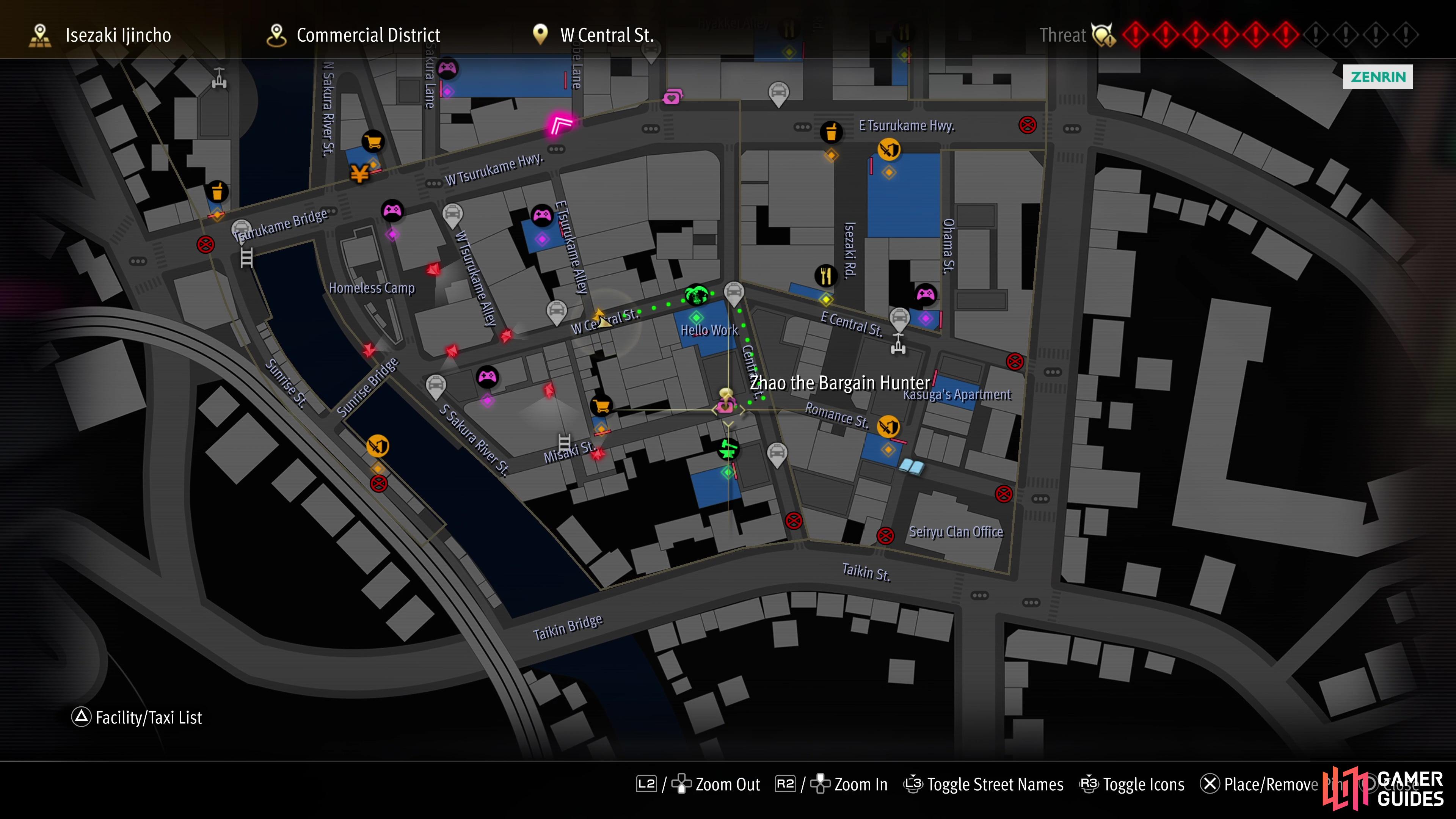This screenshot has height=819, width=1456.
Task: Select the drink cup icon by E Tsurukame Hwy.
Action: pos(831,132)
